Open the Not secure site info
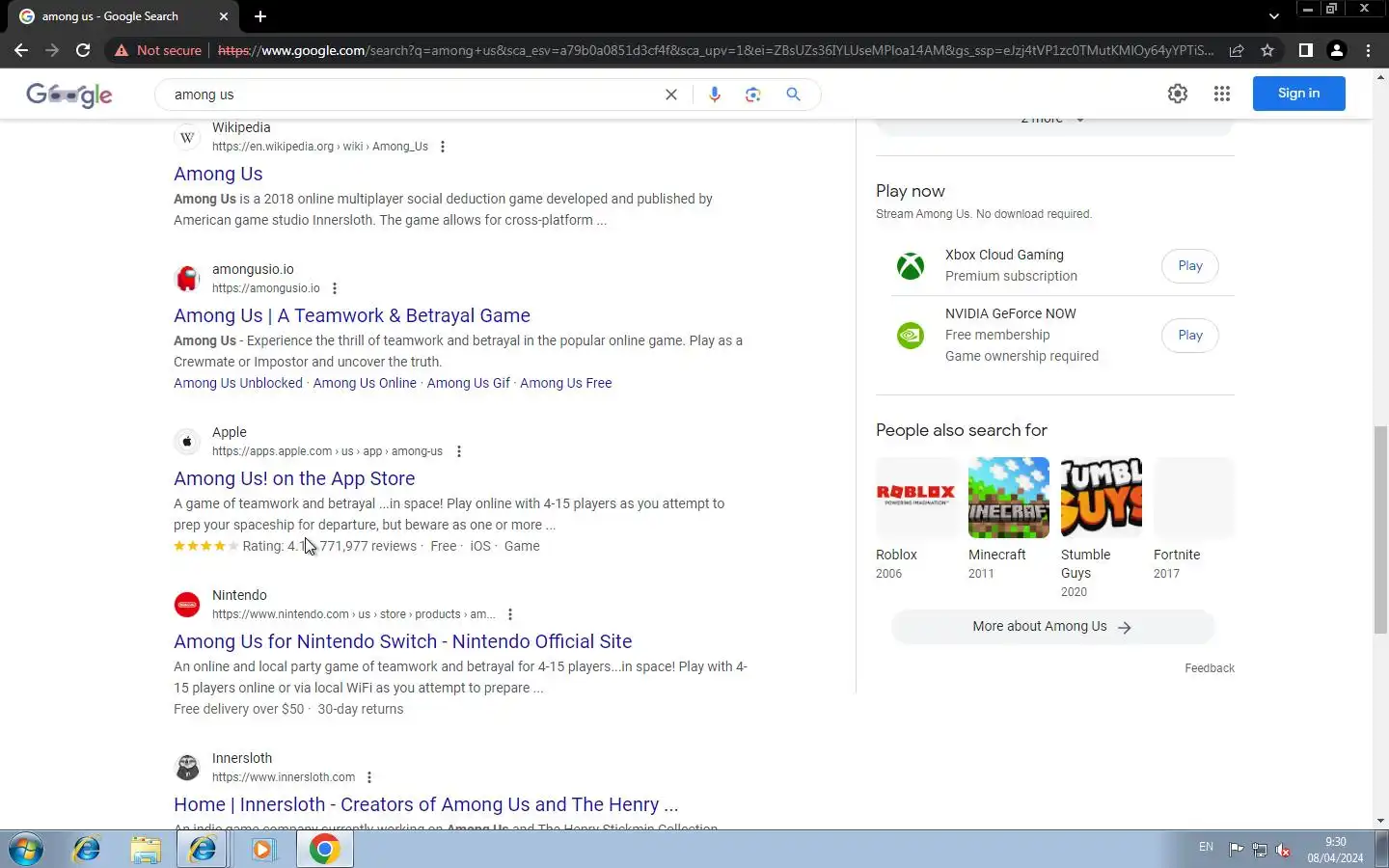1389x868 pixels. click(158, 50)
